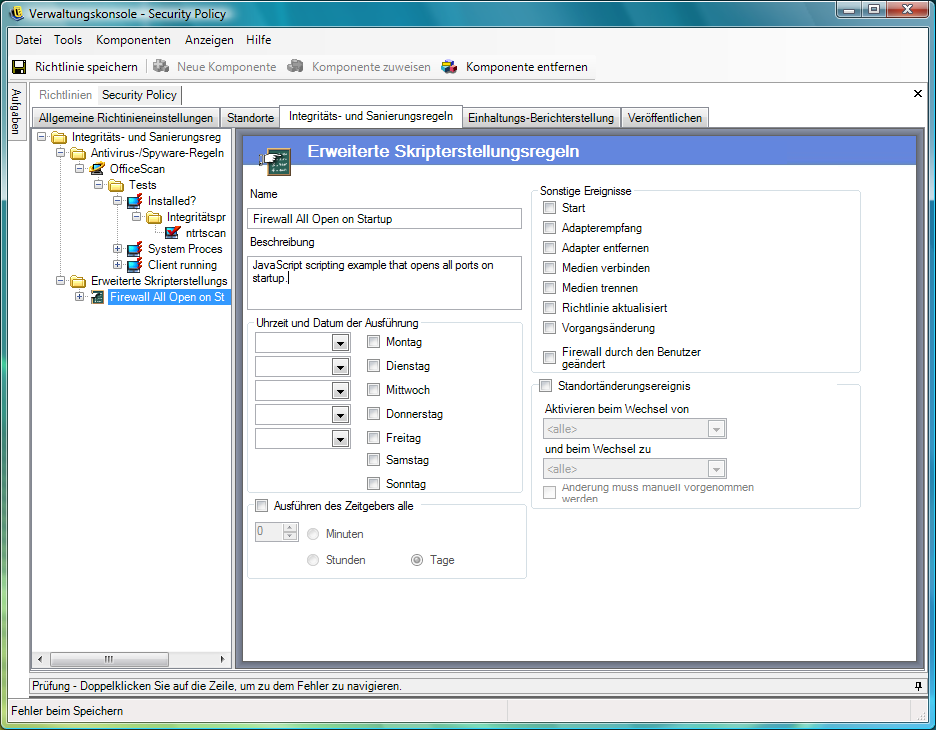This screenshot has width=936, height=730.
Task: Click folder icon of Integritäts- und Sanierungsreg root
Action: pos(58,137)
